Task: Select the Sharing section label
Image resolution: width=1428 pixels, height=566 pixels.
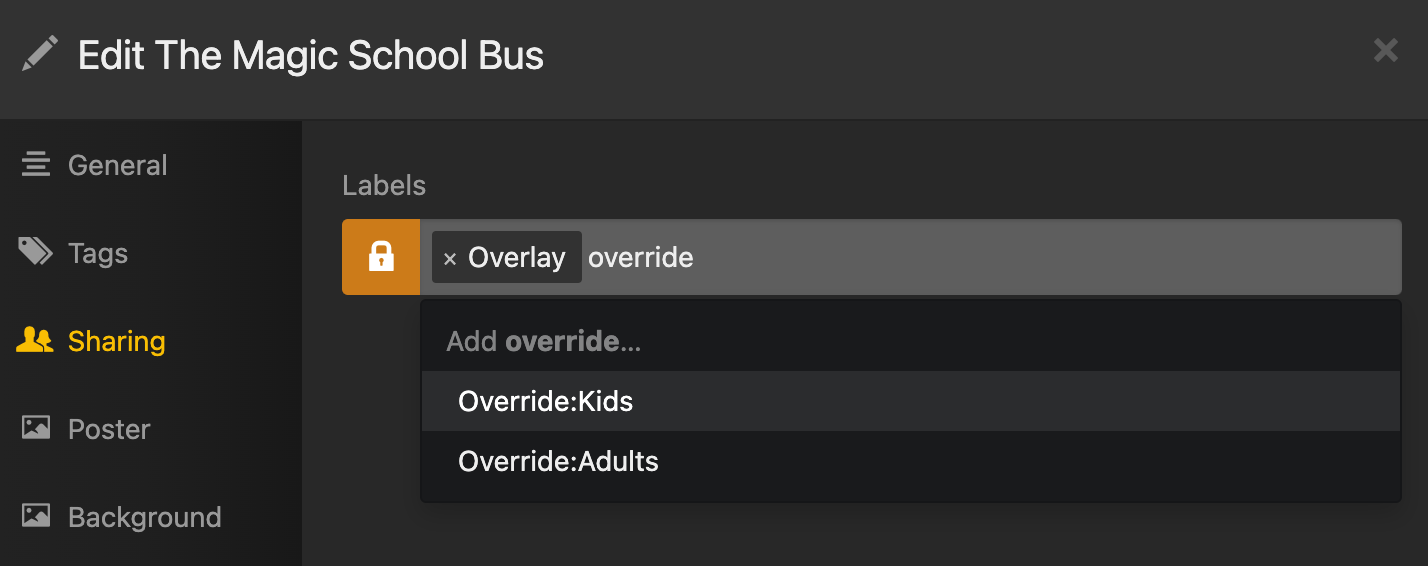Action: [x=116, y=341]
